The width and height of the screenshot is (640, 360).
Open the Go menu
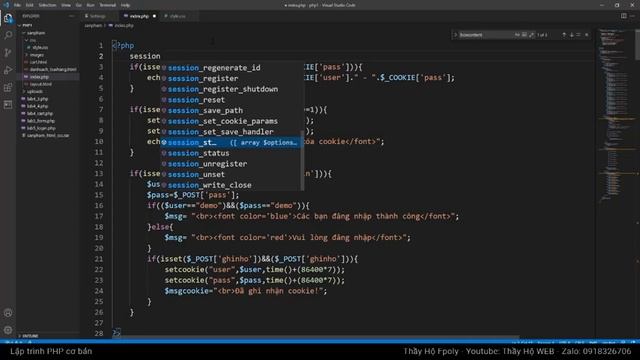point(79,5)
